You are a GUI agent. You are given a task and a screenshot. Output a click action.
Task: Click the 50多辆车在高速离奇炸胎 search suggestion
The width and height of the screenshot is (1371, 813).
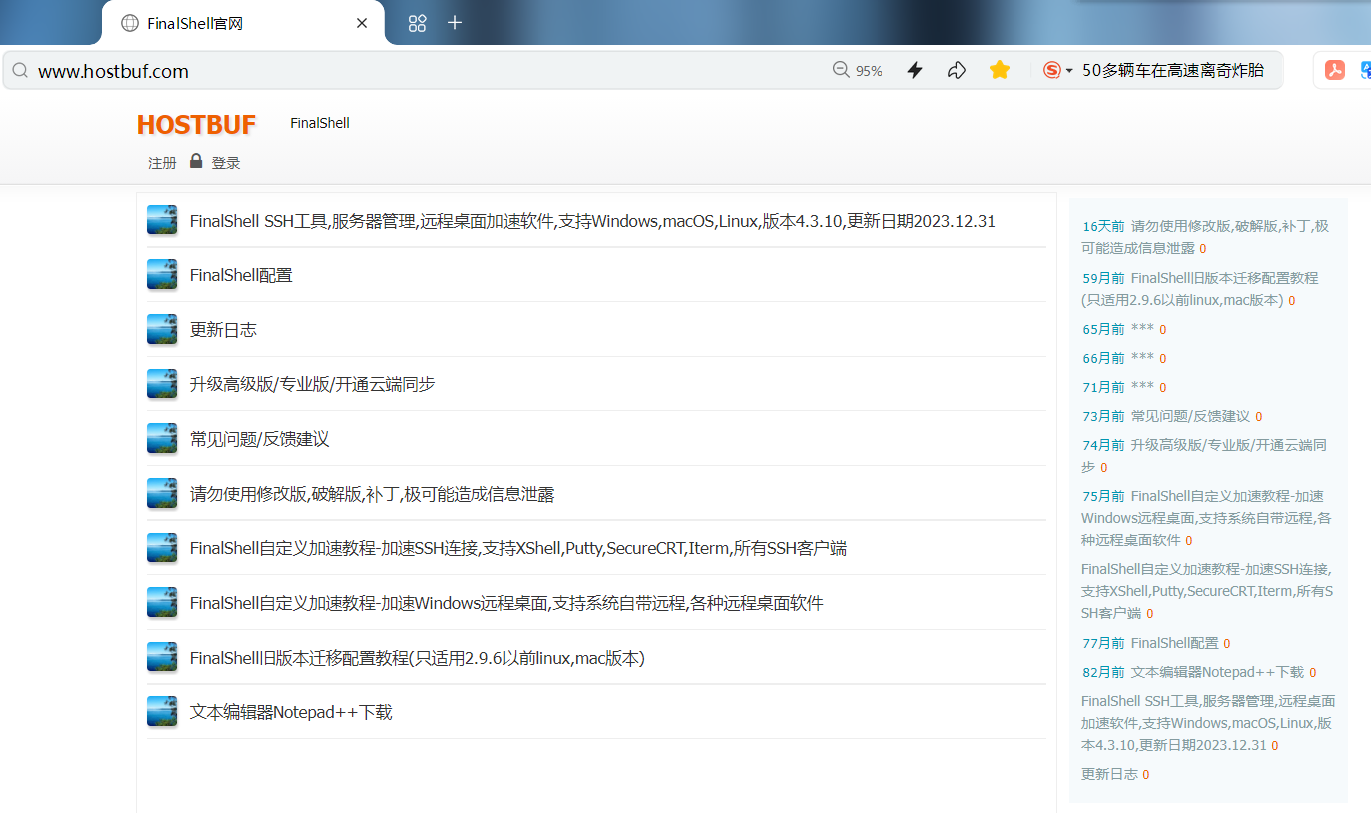(x=1173, y=70)
